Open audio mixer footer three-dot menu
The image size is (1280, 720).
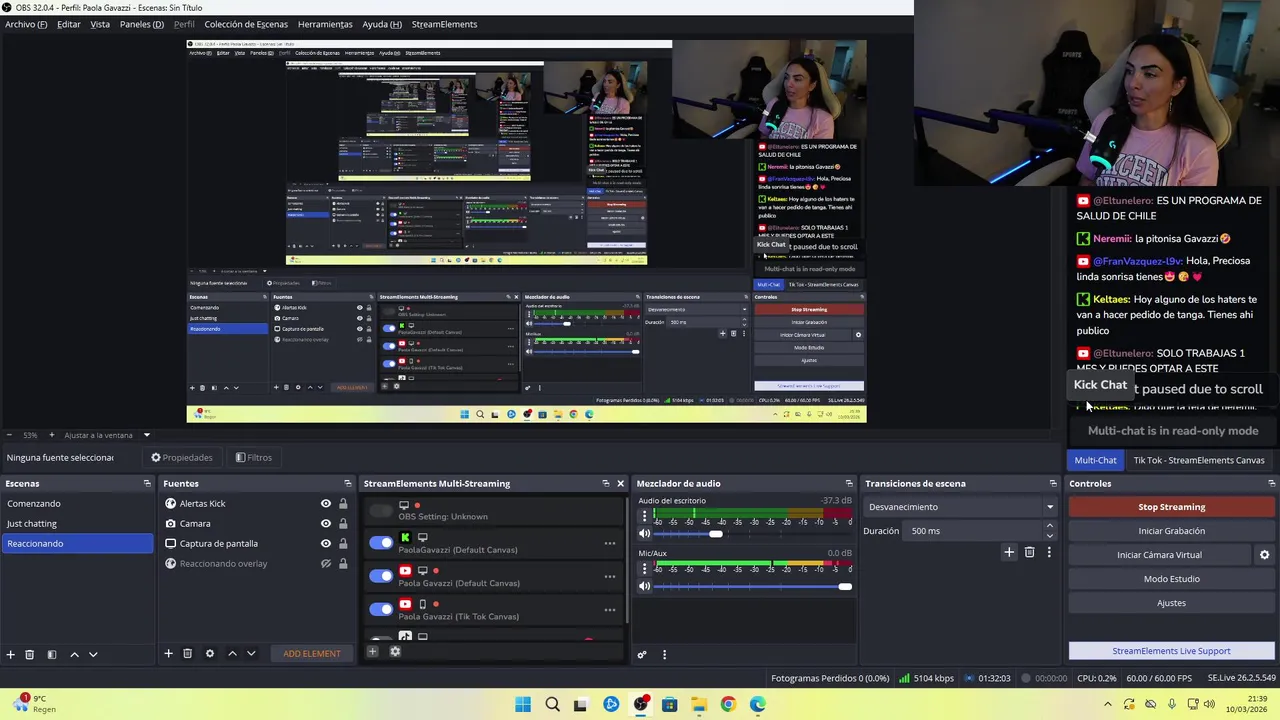click(664, 655)
